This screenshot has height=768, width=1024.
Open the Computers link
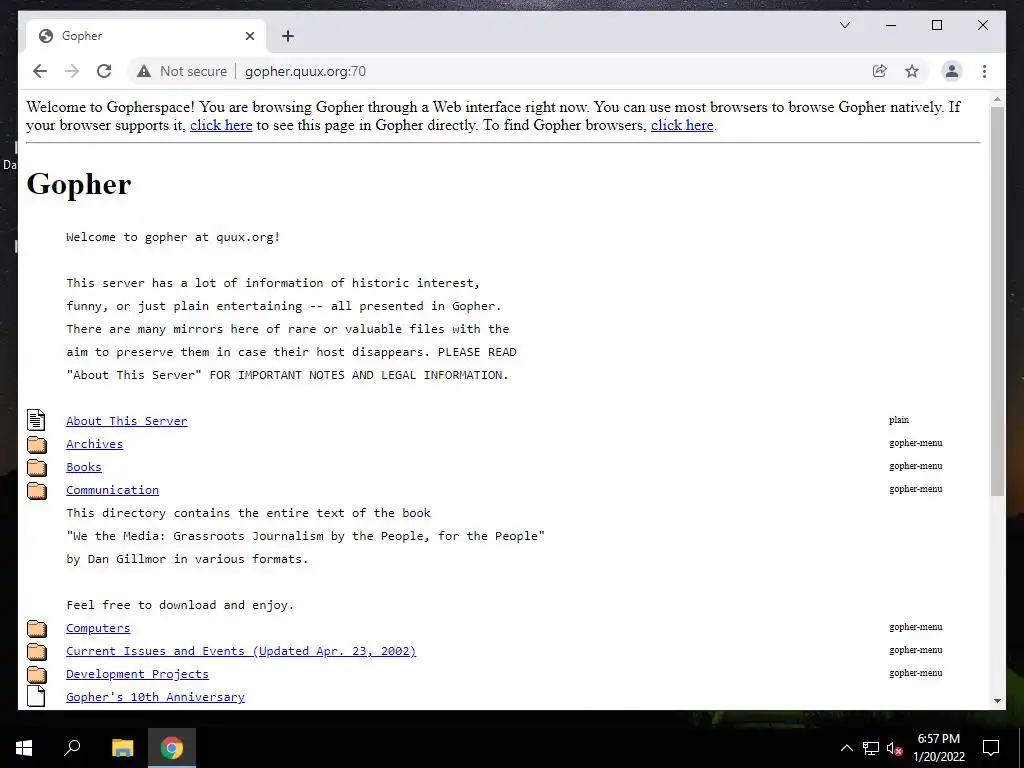98,628
